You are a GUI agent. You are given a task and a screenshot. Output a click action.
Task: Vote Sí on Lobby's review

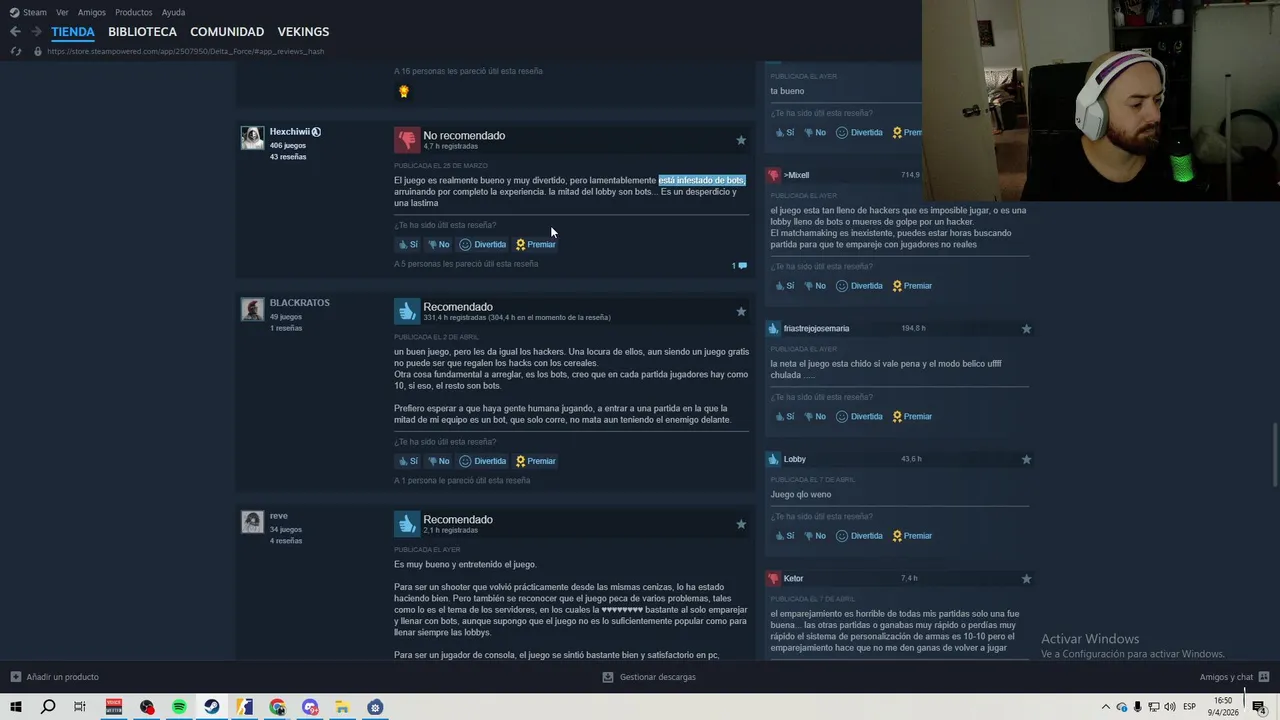(x=785, y=536)
